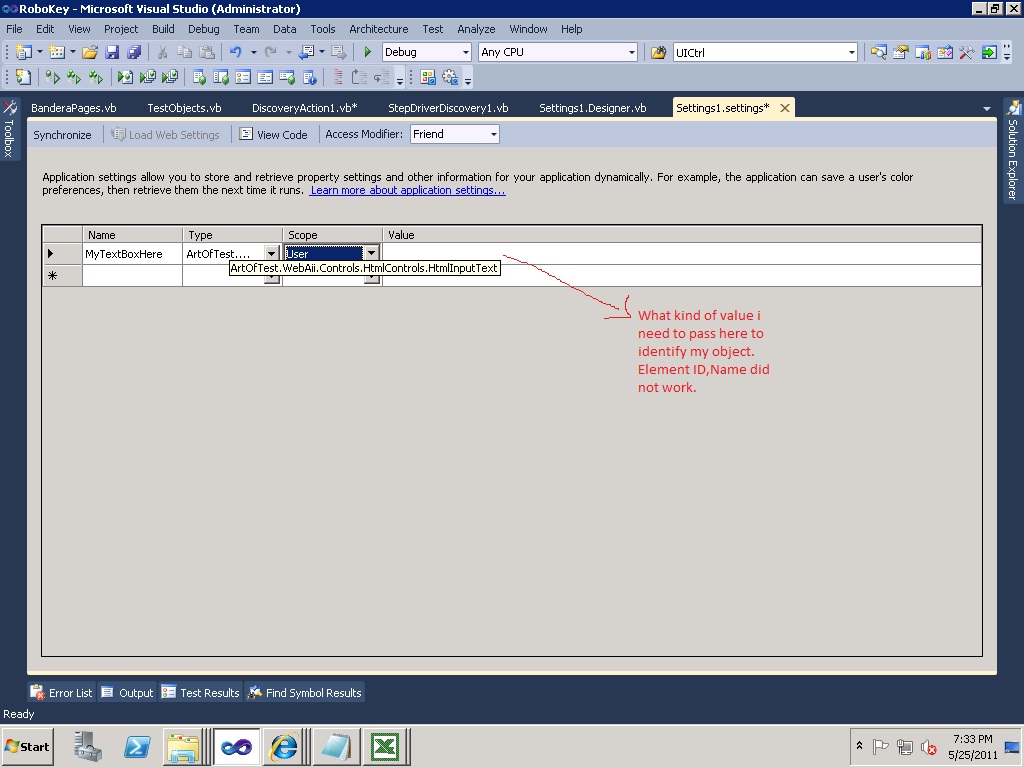The height and width of the screenshot is (768, 1024).
Task: Open PowerShell from the taskbar
Action: tap(137, 746)
